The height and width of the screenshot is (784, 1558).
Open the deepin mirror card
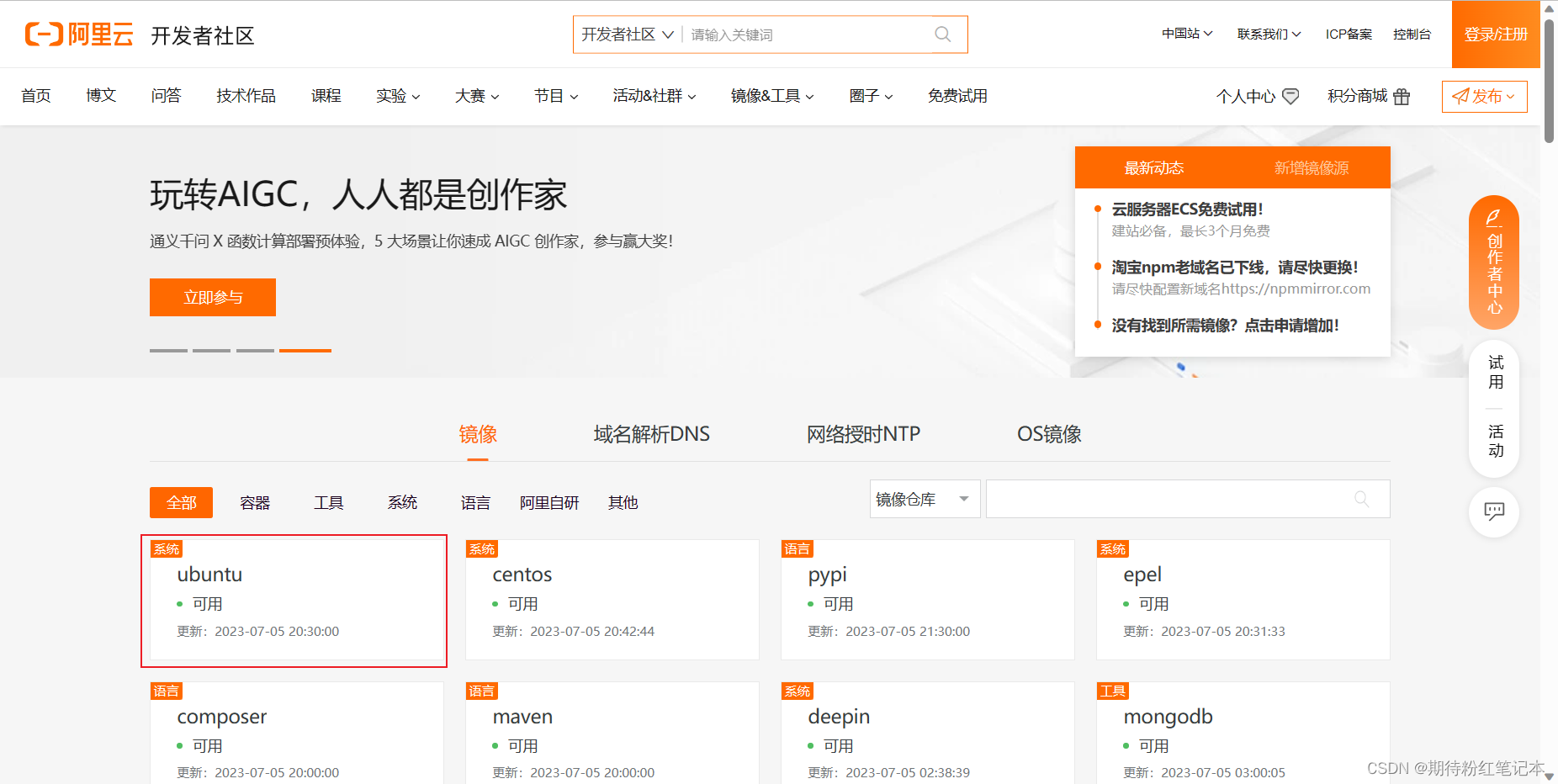(x=927, y=733)
